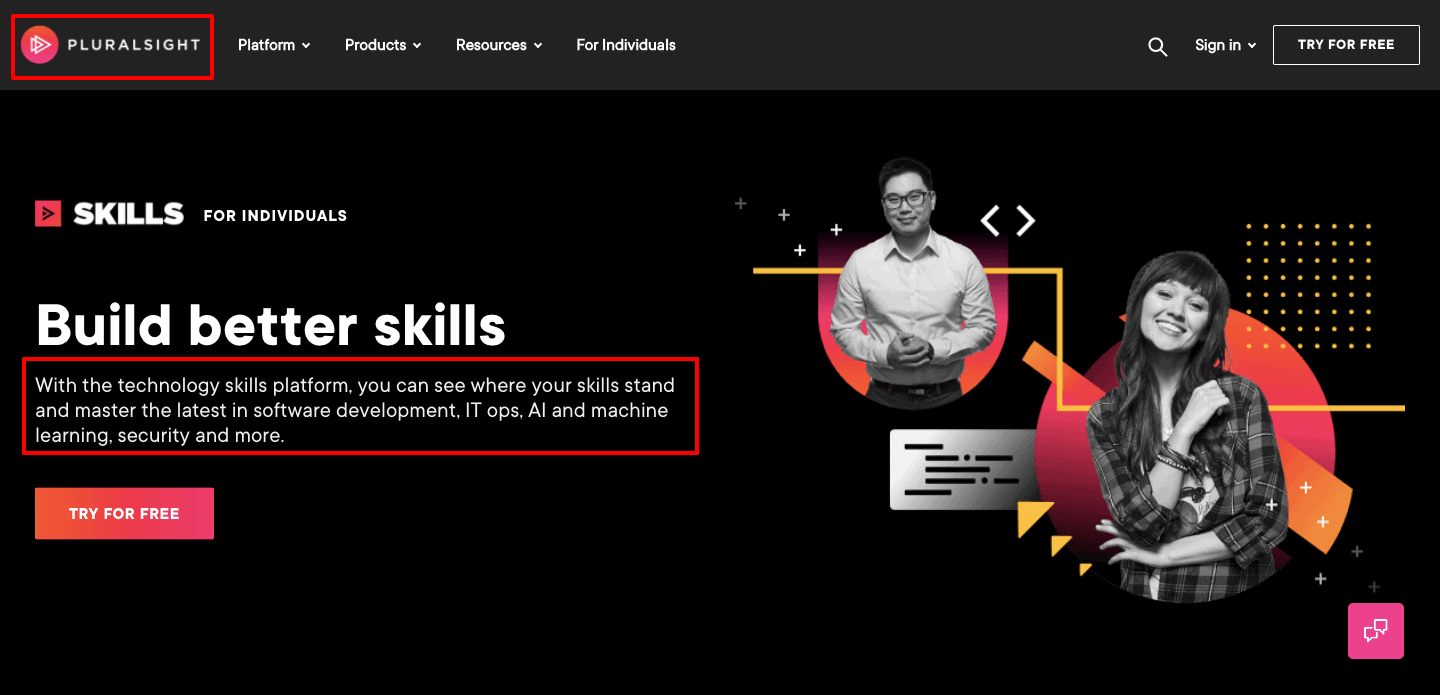Click the paragraph starting 'With the technology skills platform'
This screenshot has height=695, width=1440.
click(x=355, y=410)
